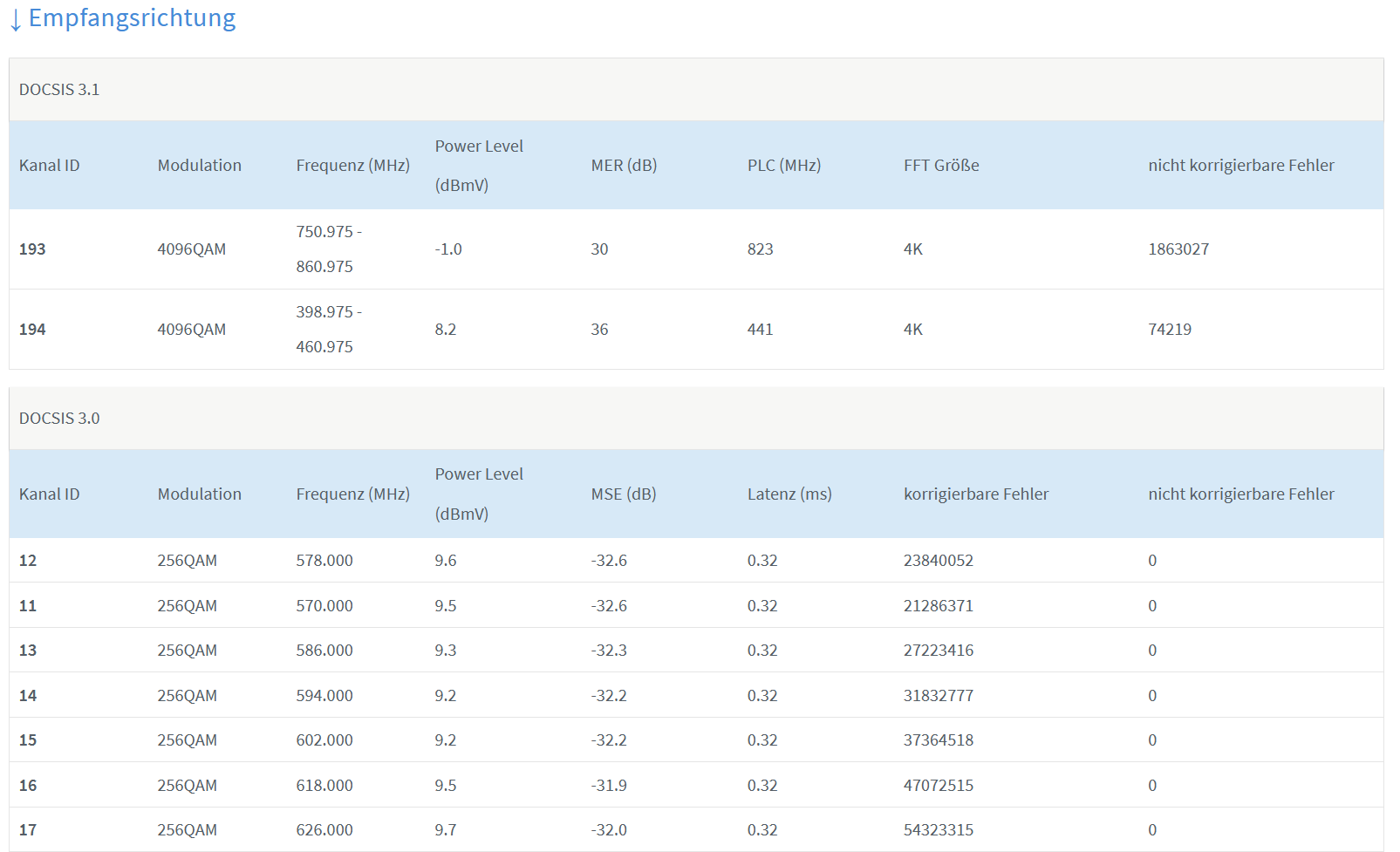Select MER value 30 for channel 193
1400x852 pixels.
click(x=599, y=249)
